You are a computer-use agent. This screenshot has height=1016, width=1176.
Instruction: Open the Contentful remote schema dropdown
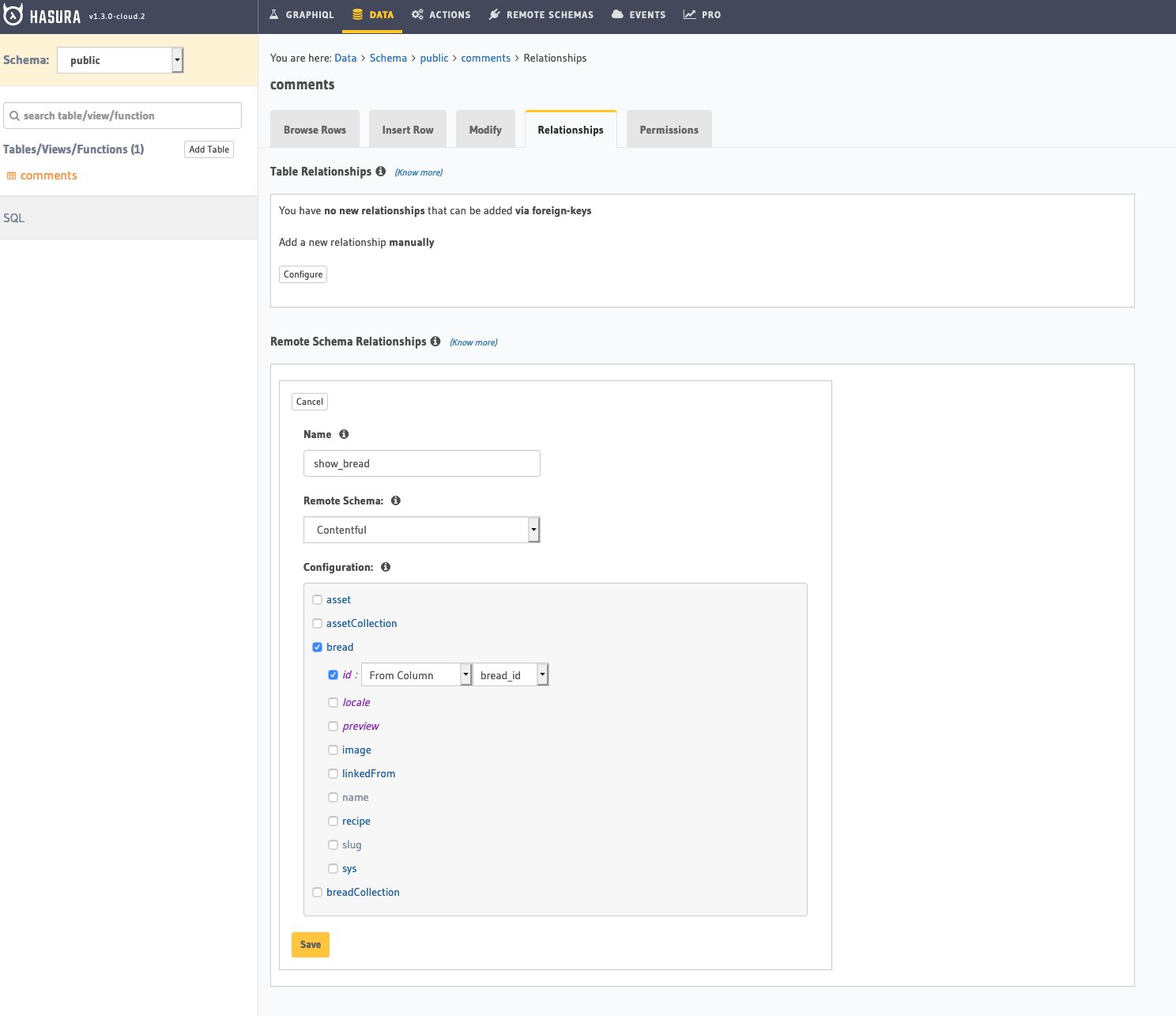421,530
